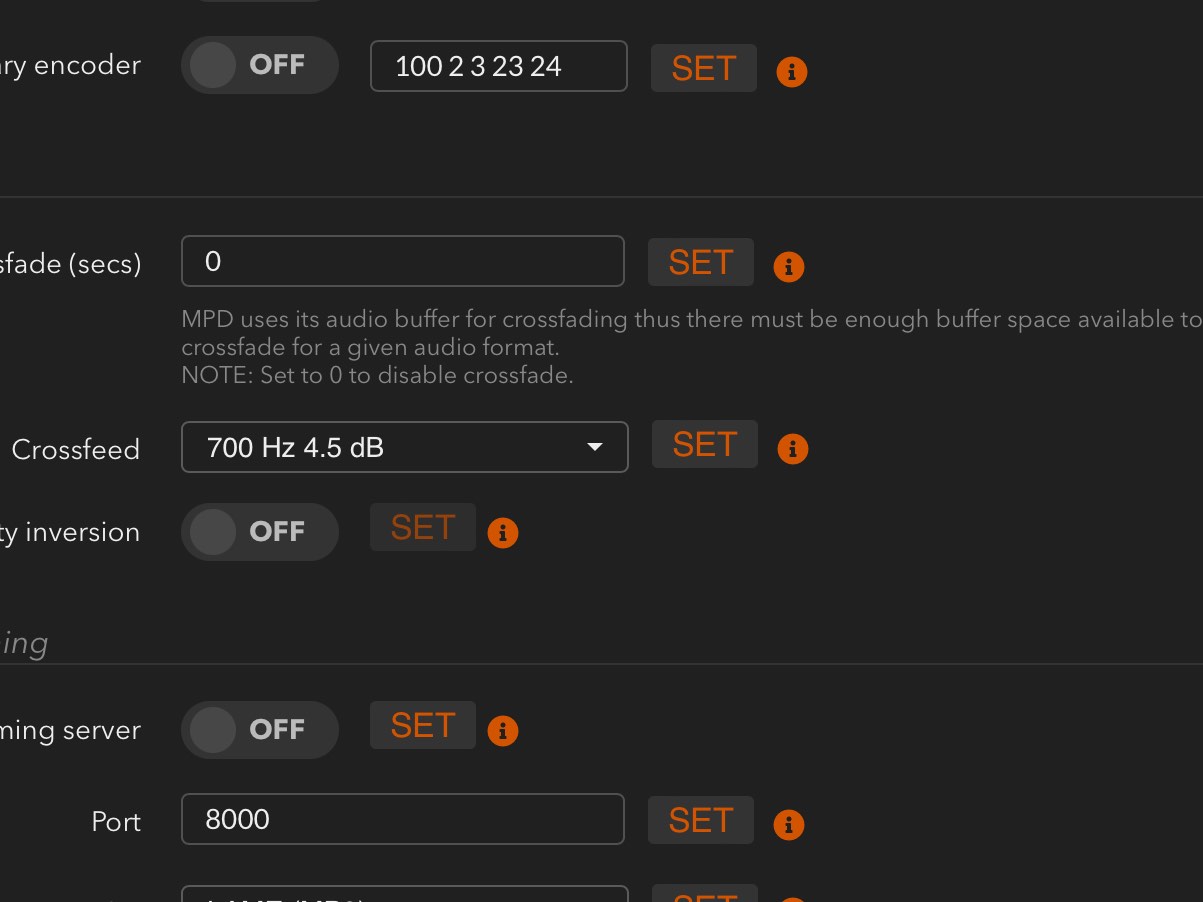This screenshot has width=1203, height=902.
Task: Apply Crossfeed selection with SET
Action: pyautogui.click(x=705, y=444)
